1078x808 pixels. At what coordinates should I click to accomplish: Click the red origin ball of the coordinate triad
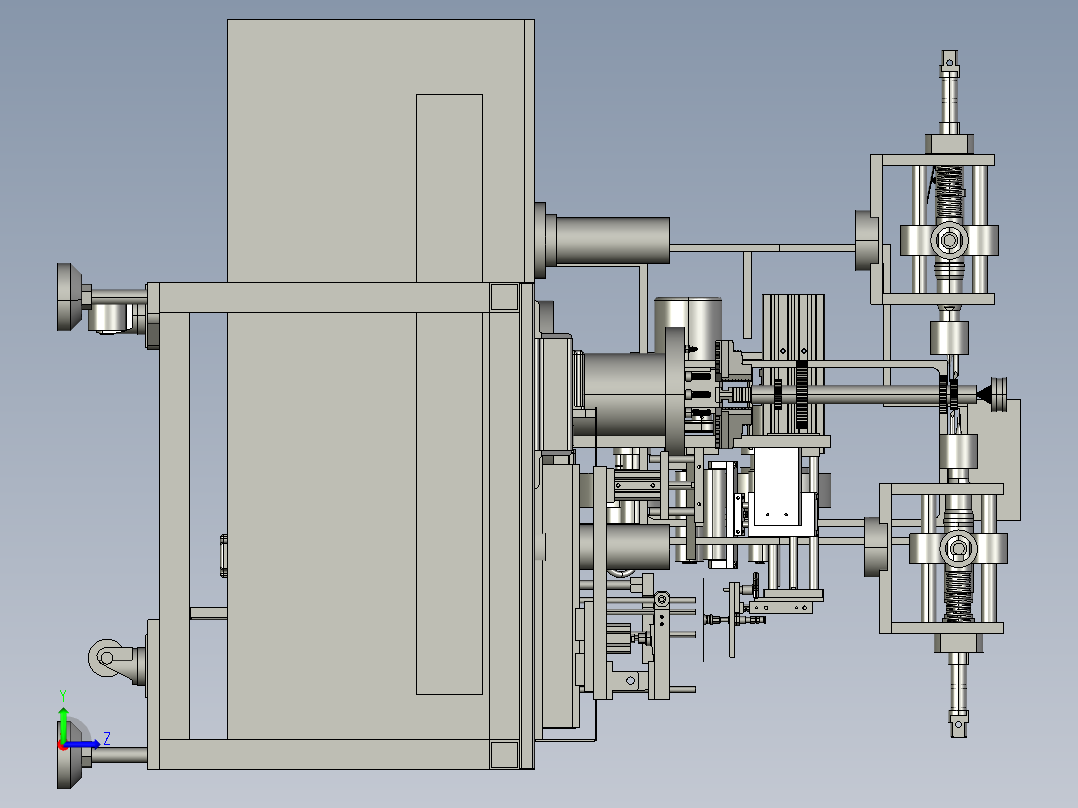63,745
